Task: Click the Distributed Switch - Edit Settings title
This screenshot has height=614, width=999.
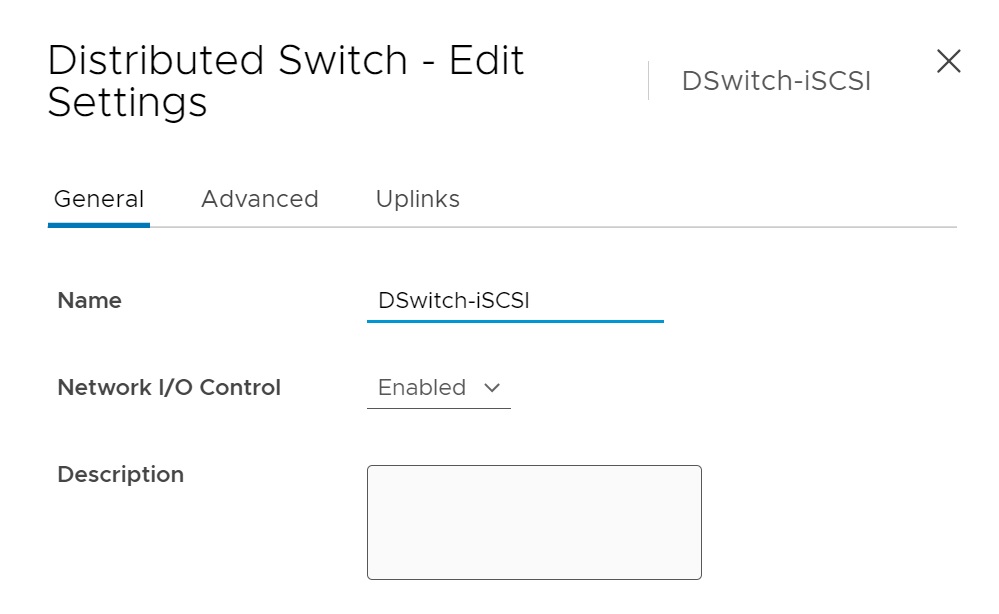Action: [x=285, y=81]
